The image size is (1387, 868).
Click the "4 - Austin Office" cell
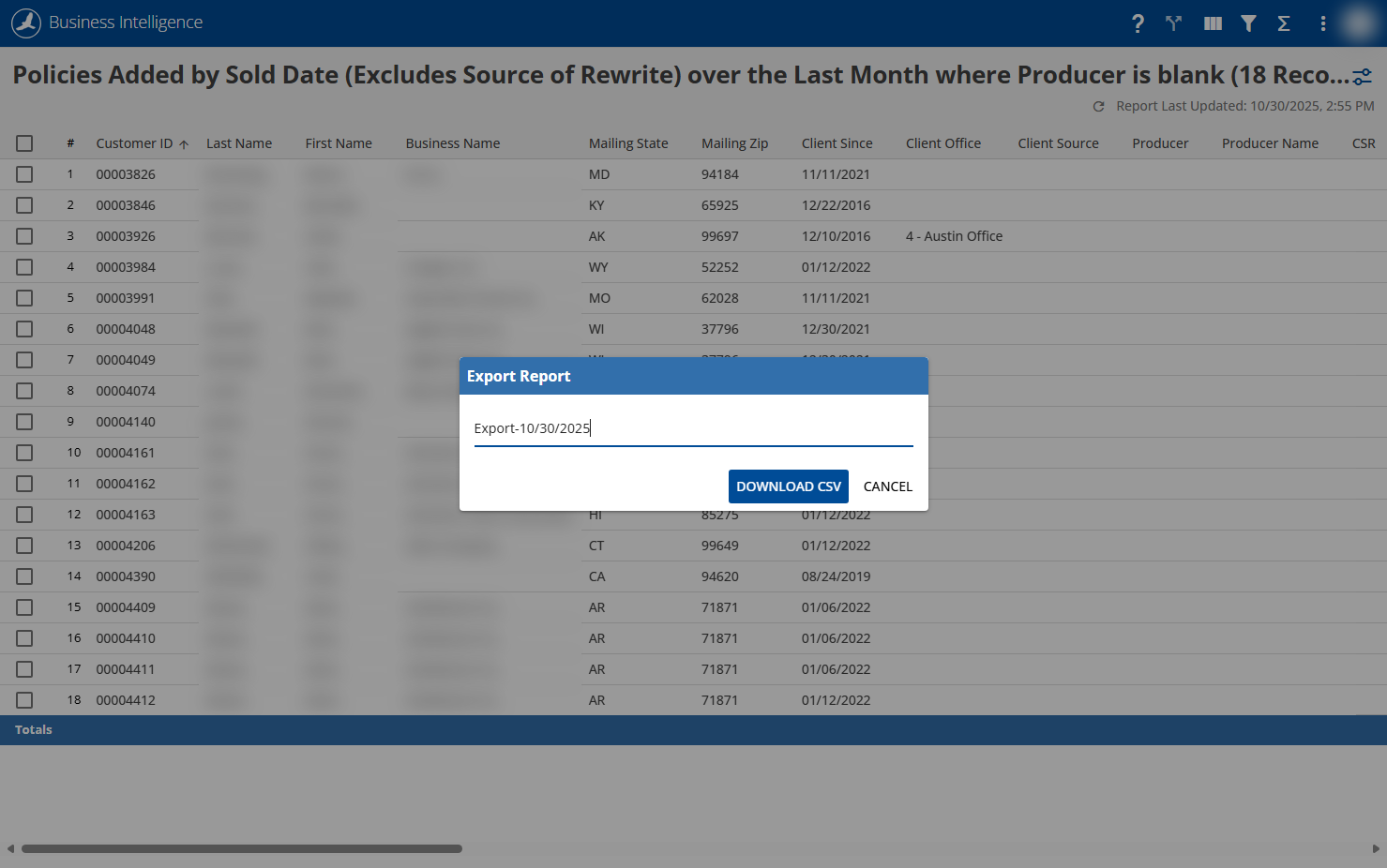(x=955, y=236)
